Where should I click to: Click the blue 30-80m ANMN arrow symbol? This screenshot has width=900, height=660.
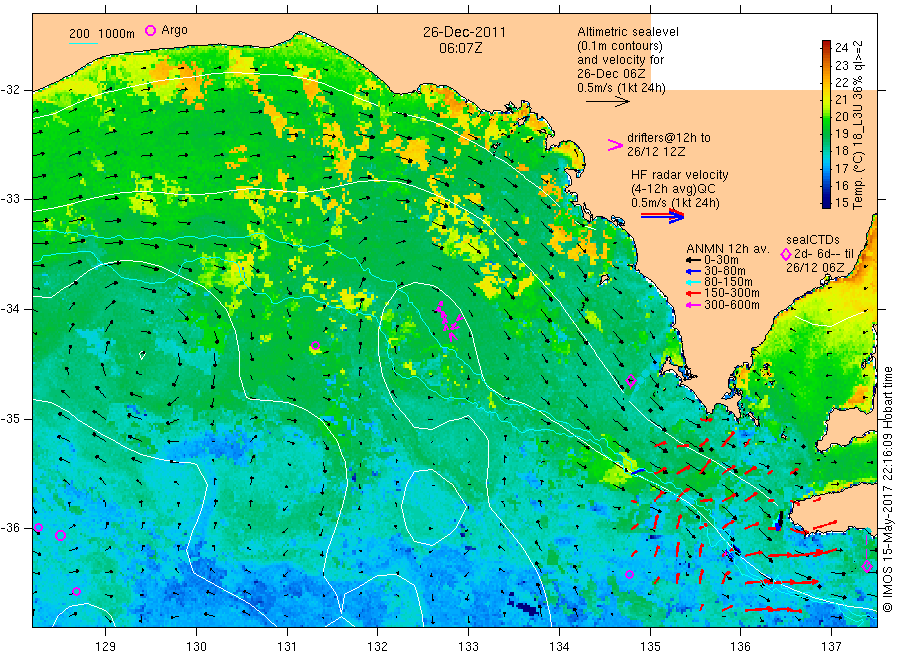click(x=693, y=271)
